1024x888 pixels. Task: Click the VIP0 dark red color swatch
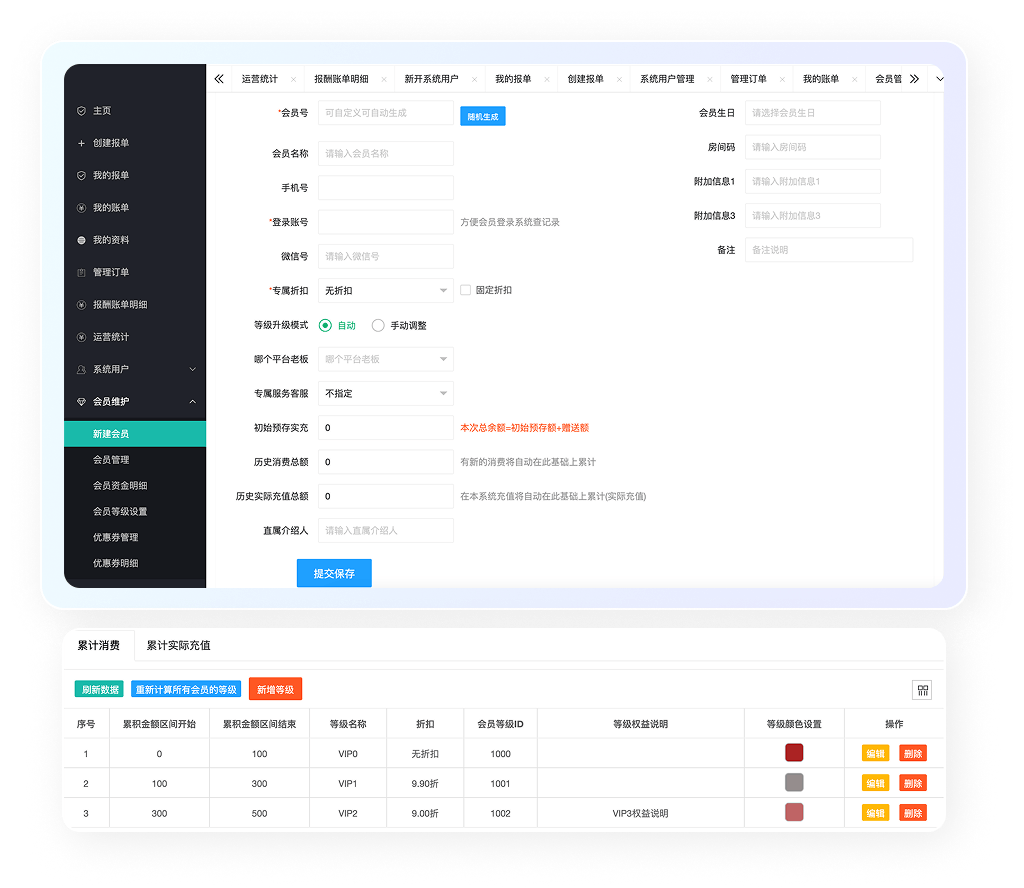(x=794, y=753)
